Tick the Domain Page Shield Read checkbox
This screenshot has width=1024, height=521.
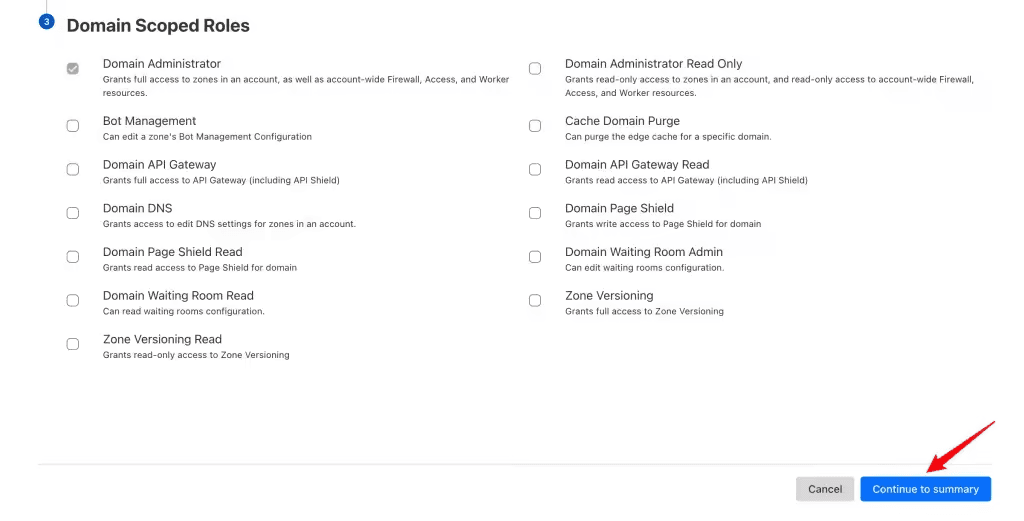[73, 257]
